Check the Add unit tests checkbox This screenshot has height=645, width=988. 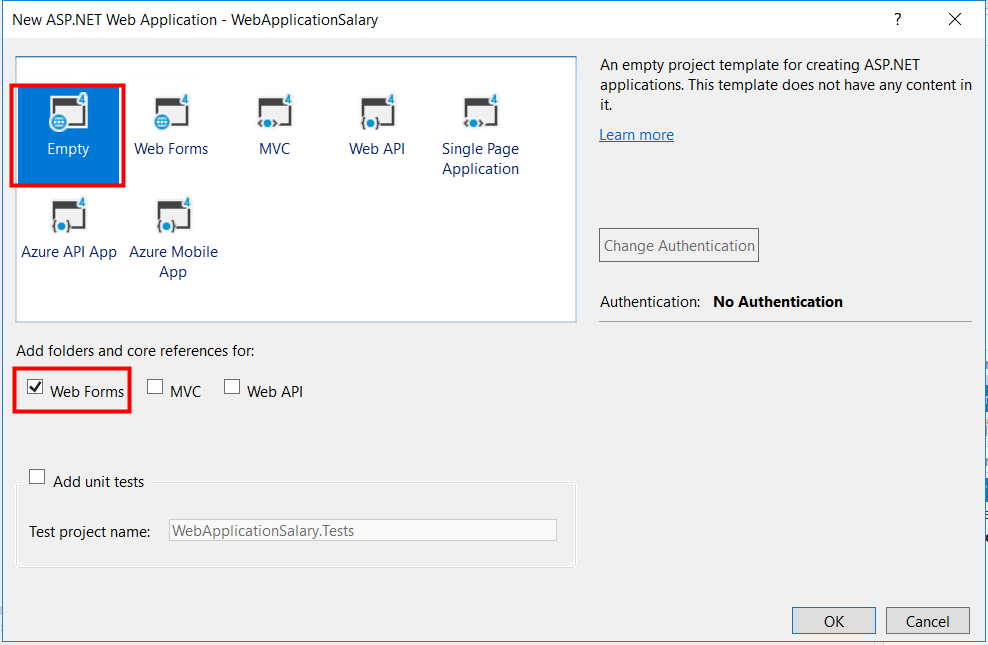coord(37,477)
